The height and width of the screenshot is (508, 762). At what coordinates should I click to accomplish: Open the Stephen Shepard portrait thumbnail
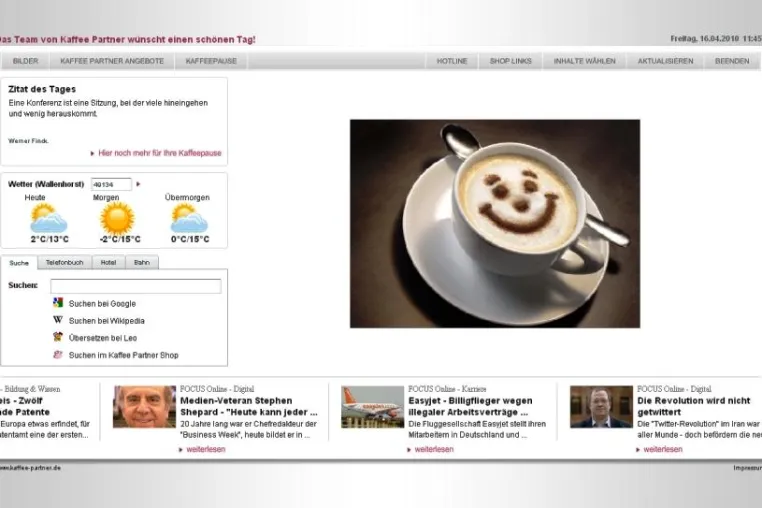pyautogui.click(x=144, y=407)
